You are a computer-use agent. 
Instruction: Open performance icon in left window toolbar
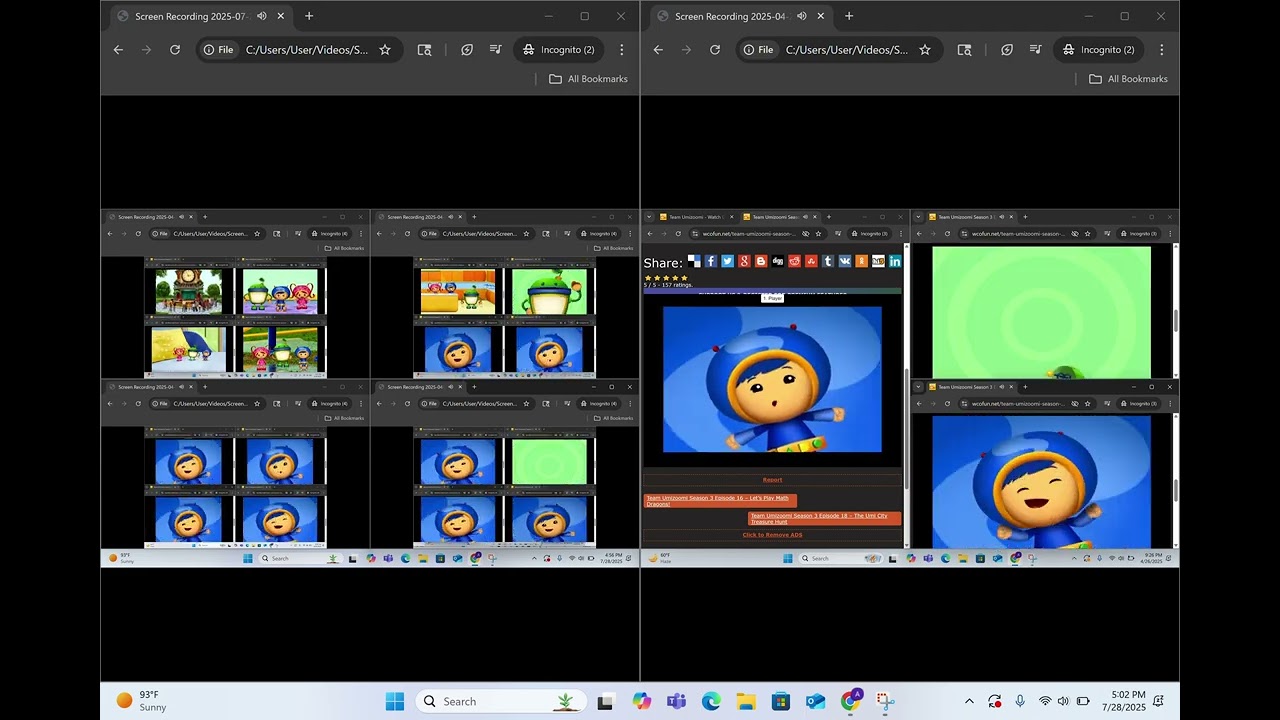[x=467, y=50]
